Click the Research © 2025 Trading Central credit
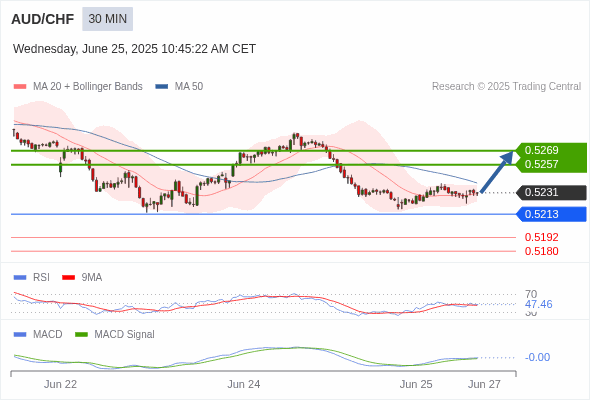The width and height of the screenshot is (590, 400). pos(506,87)
